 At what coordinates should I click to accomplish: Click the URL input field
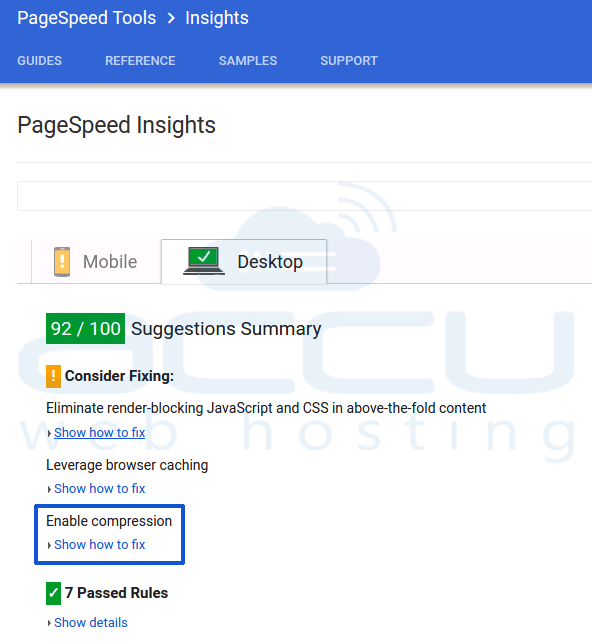tap(304, 196)
